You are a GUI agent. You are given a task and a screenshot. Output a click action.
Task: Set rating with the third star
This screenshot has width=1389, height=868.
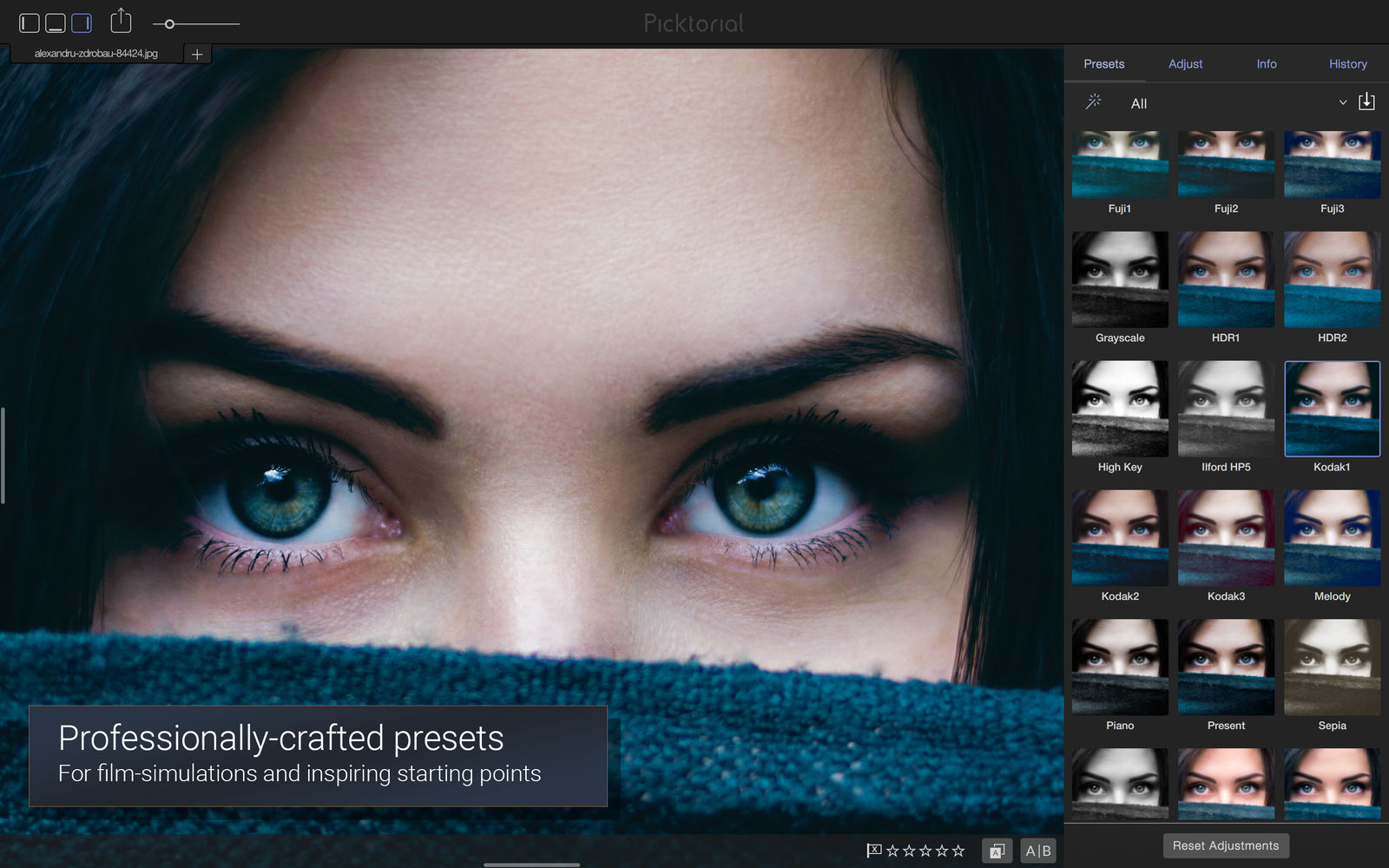pos(925,851)
